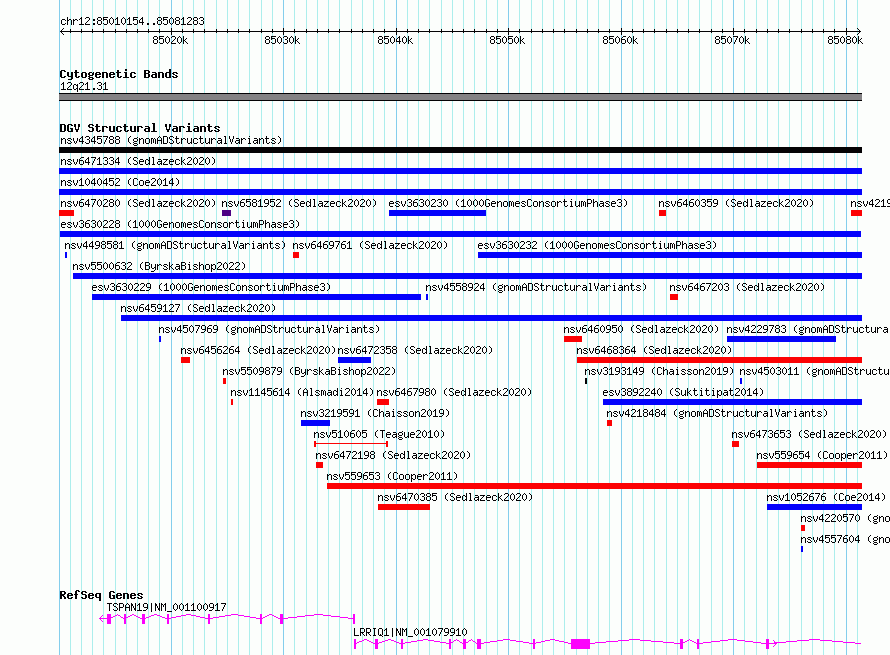Click nsv6472198 (Sedlazeck2020) label
Image resolution: width=890 pixels, height=655 pixels.
point(393,455)
